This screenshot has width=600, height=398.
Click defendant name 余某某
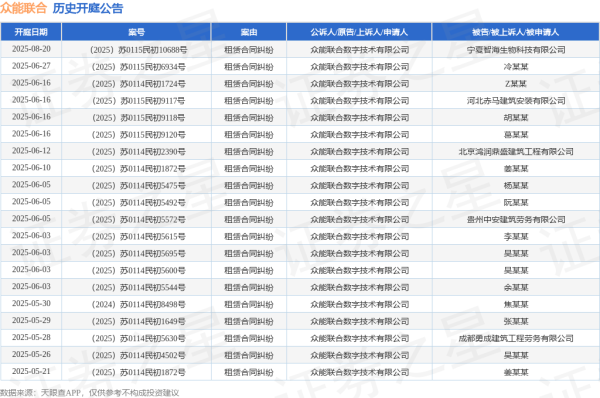coord(516,287)
